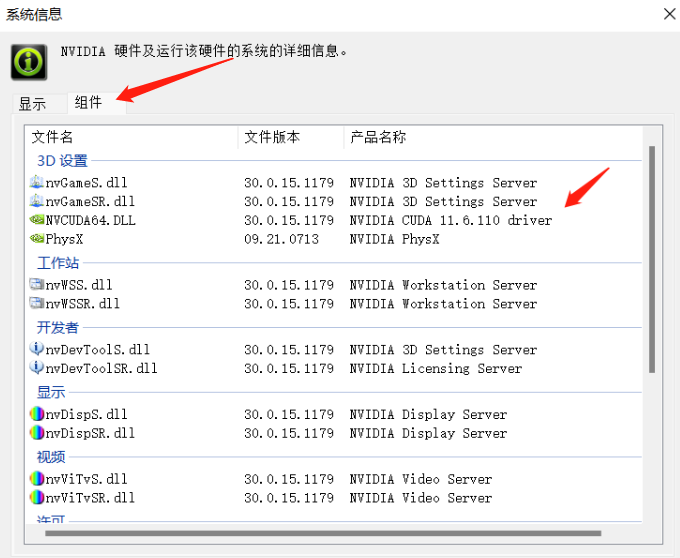Select the NVCUDA64.DLL file name
Image resolution: width=680 pixels, height=558 pixels.
[x=91, y=220]
